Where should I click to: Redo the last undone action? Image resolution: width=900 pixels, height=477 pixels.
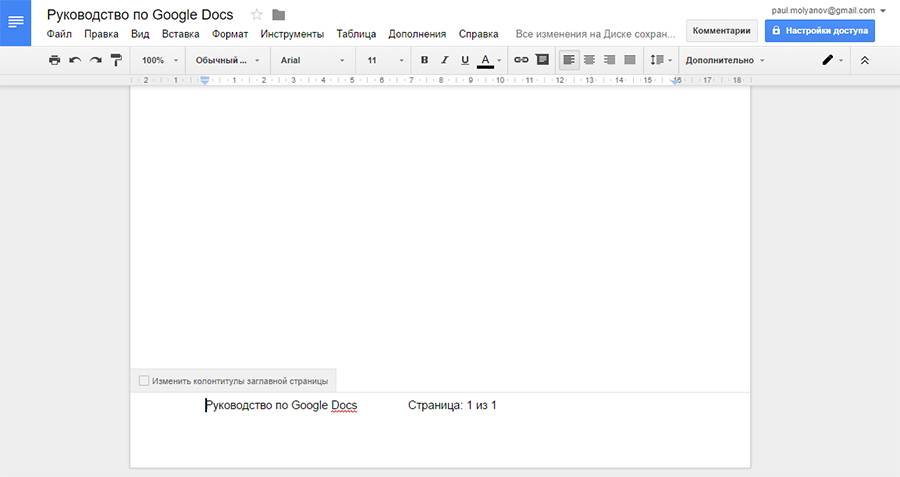pyautogui.click(x=95, y=60)
